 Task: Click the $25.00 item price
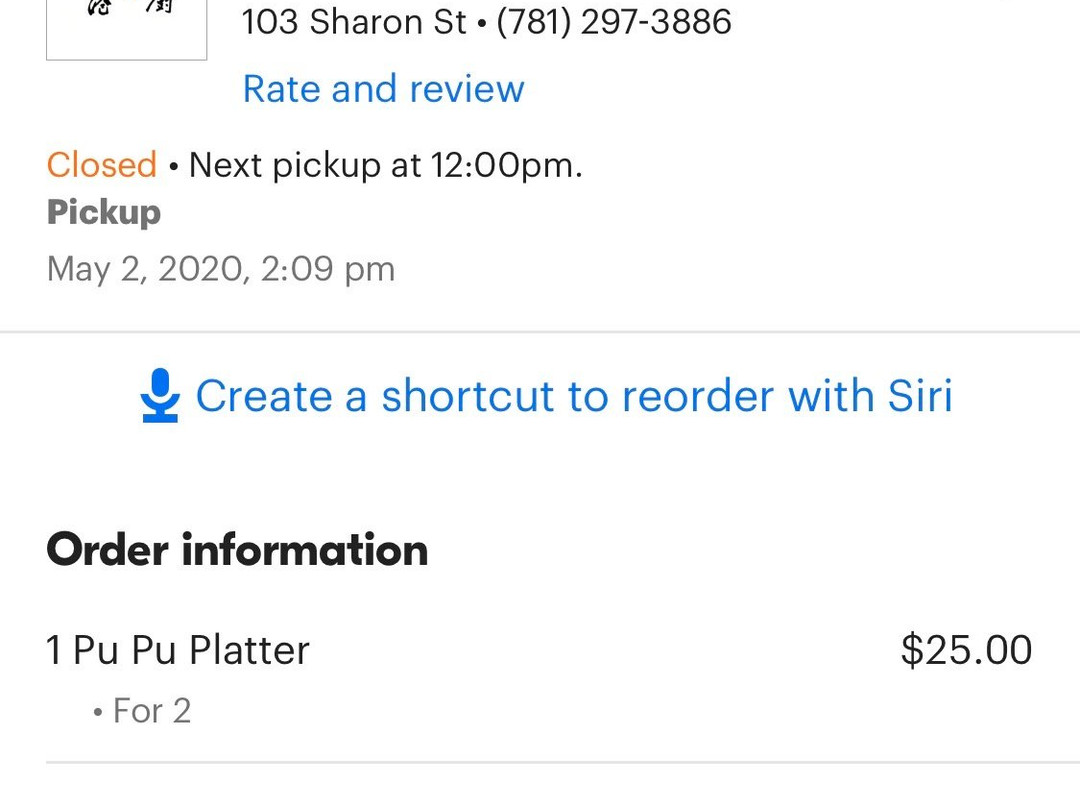pyautogui.click(x=966, y=650)
